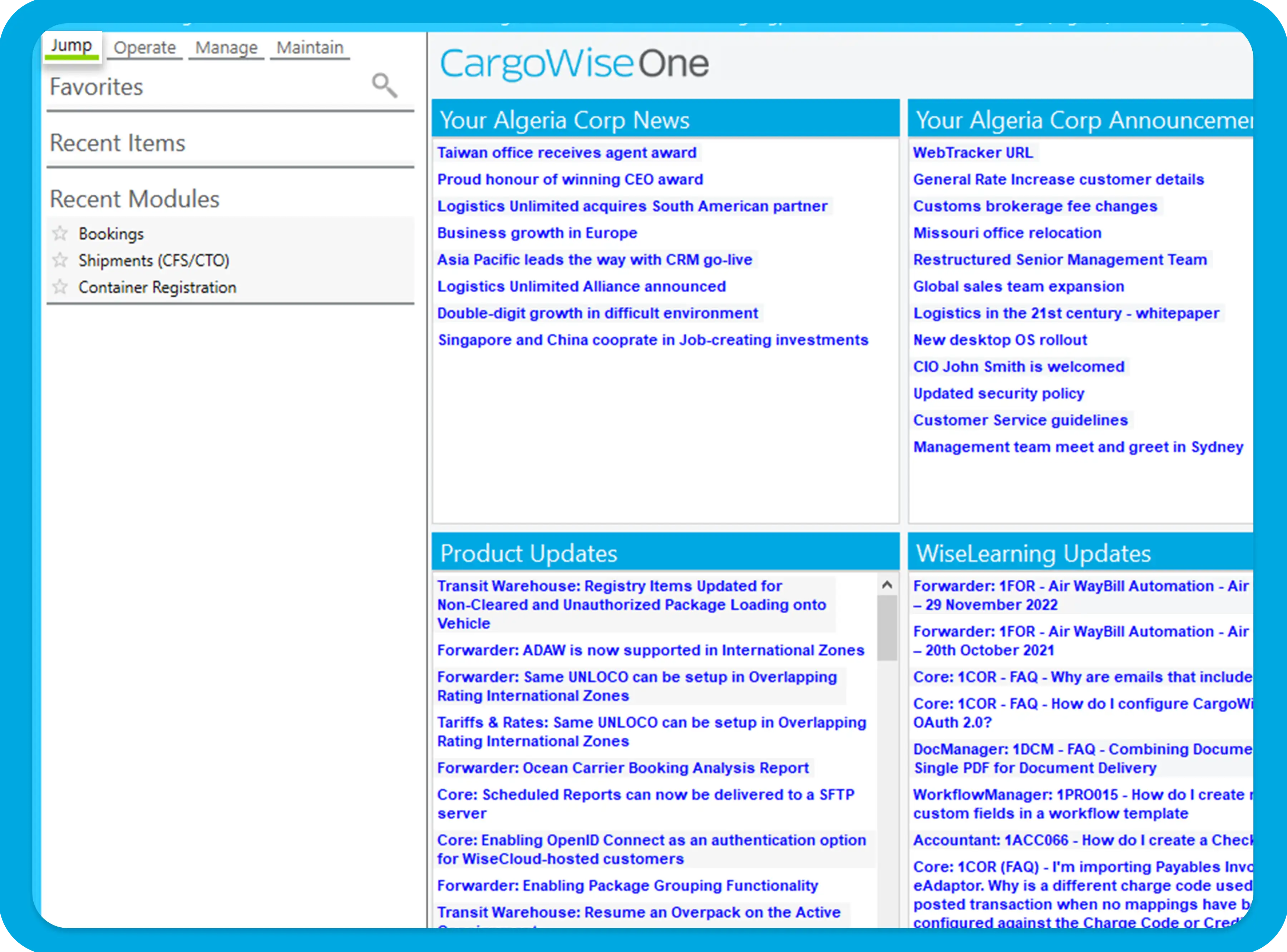This screenshot has height=952, width=1287.
Task: Open the Bookings recent module
Action: [x=111, y=233]
